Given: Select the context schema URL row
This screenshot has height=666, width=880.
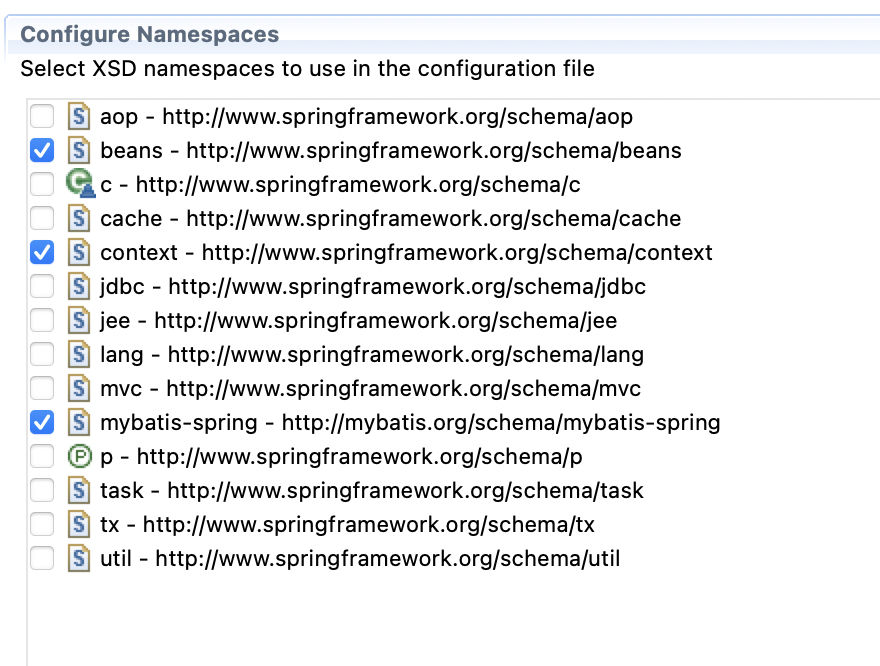Looking at the screenshot, I should (x=406, y=252).
